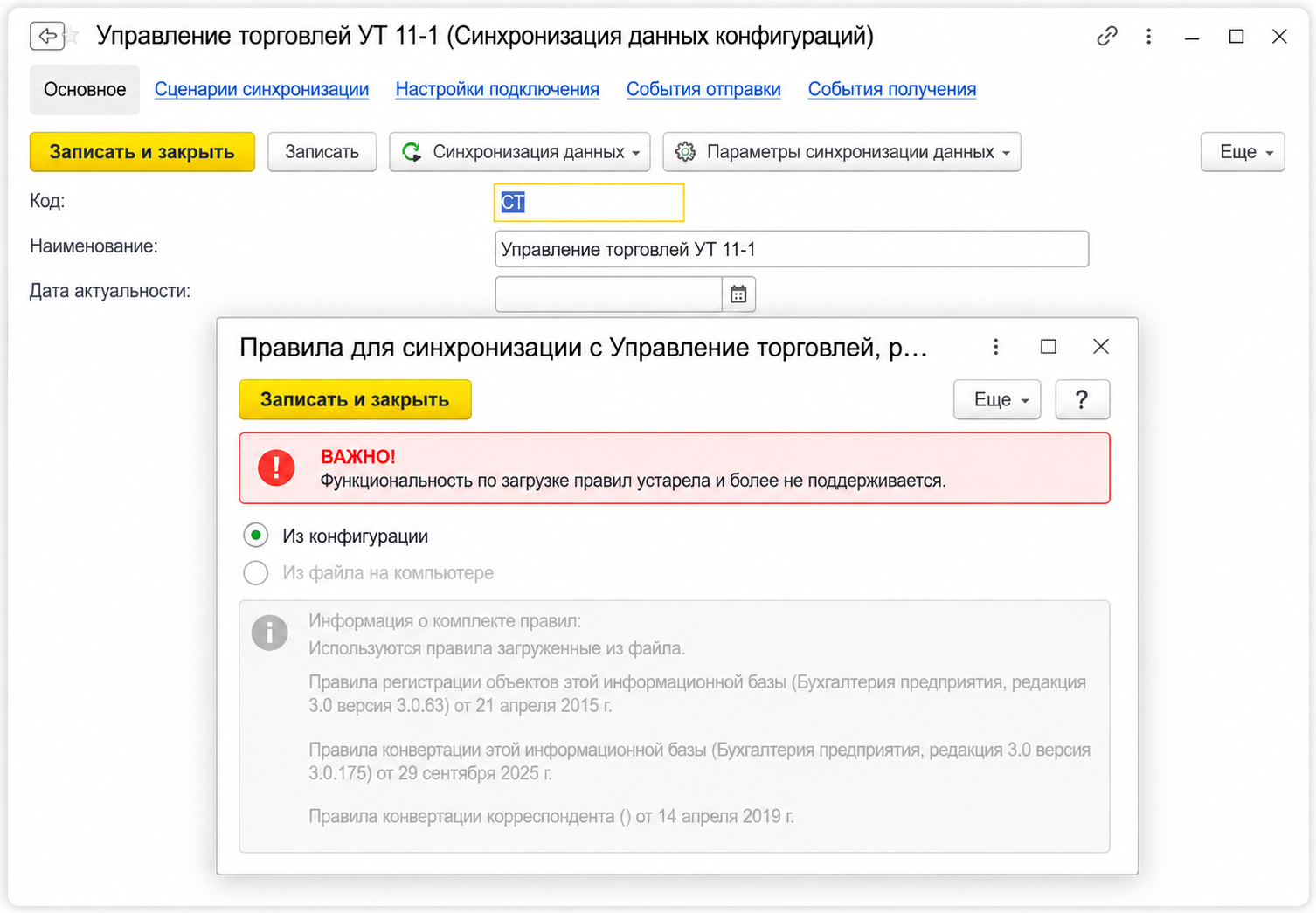Show the 'События получения' tab
The height and width of the screenshot is (913, 1316).
892,89
